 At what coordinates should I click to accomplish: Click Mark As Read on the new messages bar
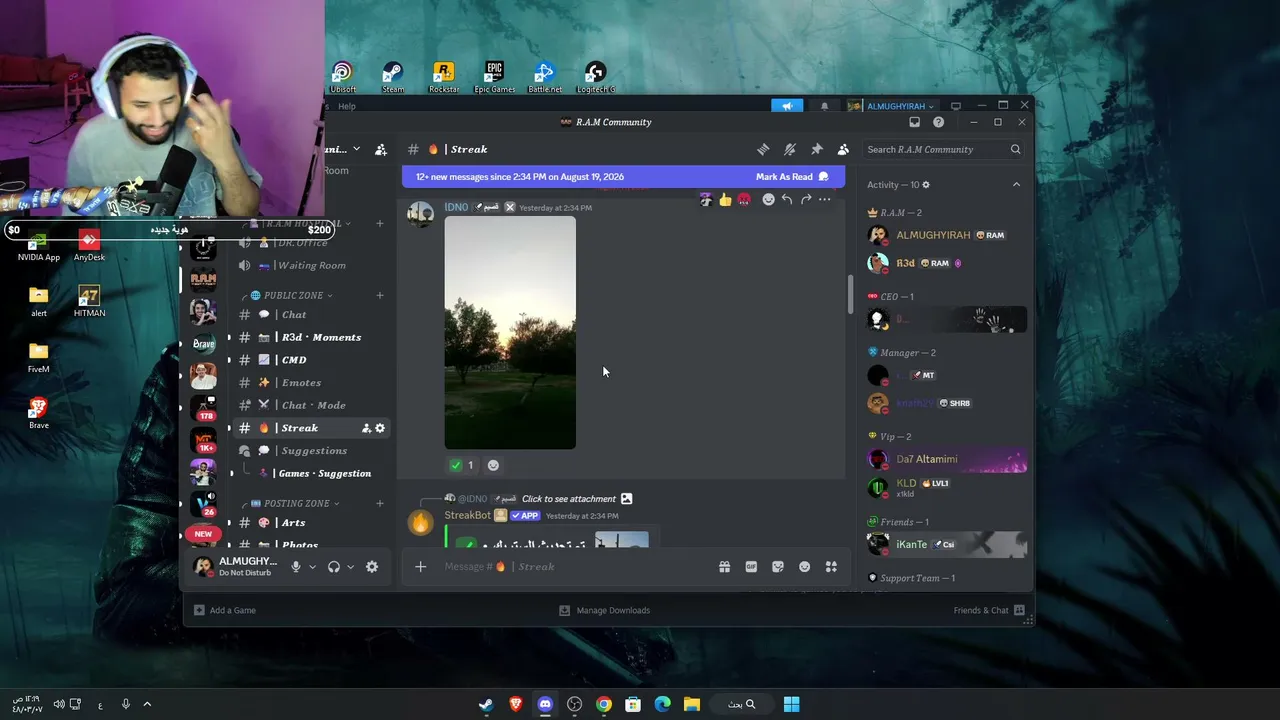(x=792, y=177)
